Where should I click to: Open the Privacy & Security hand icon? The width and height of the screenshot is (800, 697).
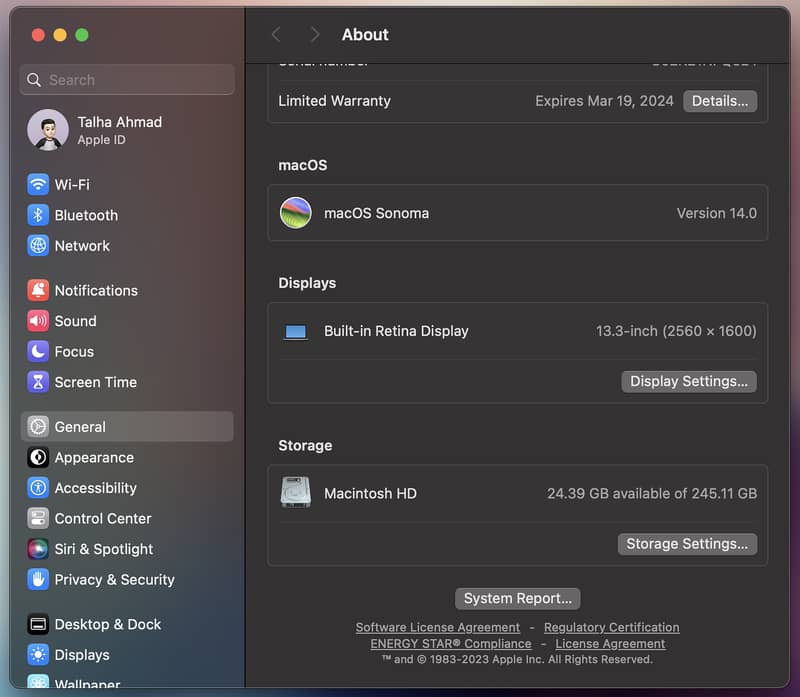pyautogui.click(x=38, y=580)
